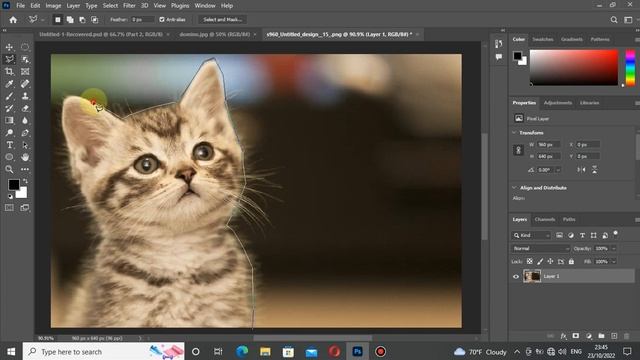Select the Ellipse shape tool
640x360 pixels.
(9, 157)
